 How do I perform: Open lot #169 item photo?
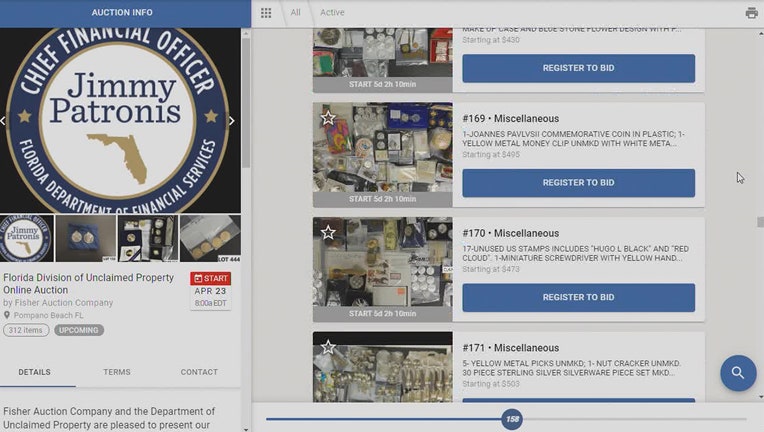pos(382,148)
